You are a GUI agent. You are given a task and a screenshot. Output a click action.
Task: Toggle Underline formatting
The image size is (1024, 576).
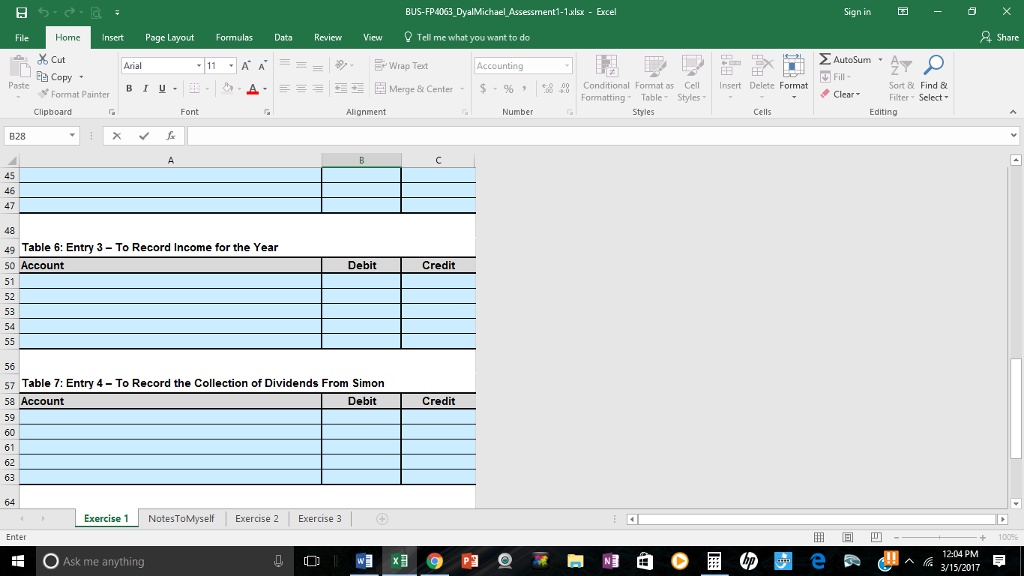tap(161, 88)
